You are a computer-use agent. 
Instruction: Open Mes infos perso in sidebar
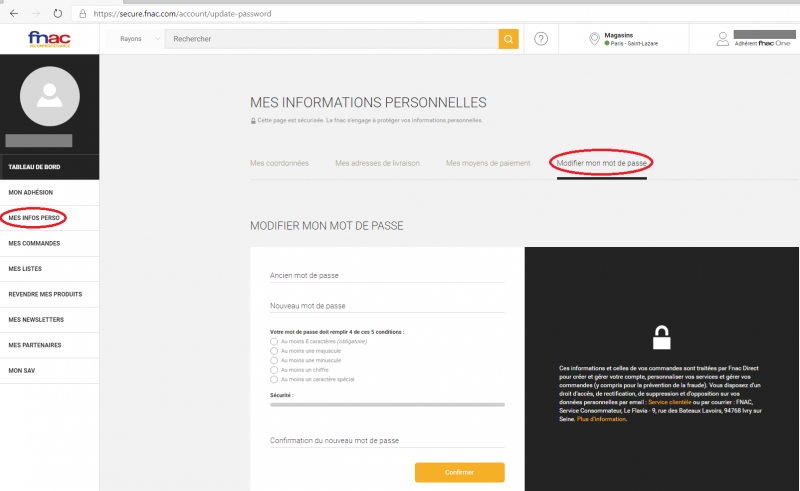[x=49, y=218]
